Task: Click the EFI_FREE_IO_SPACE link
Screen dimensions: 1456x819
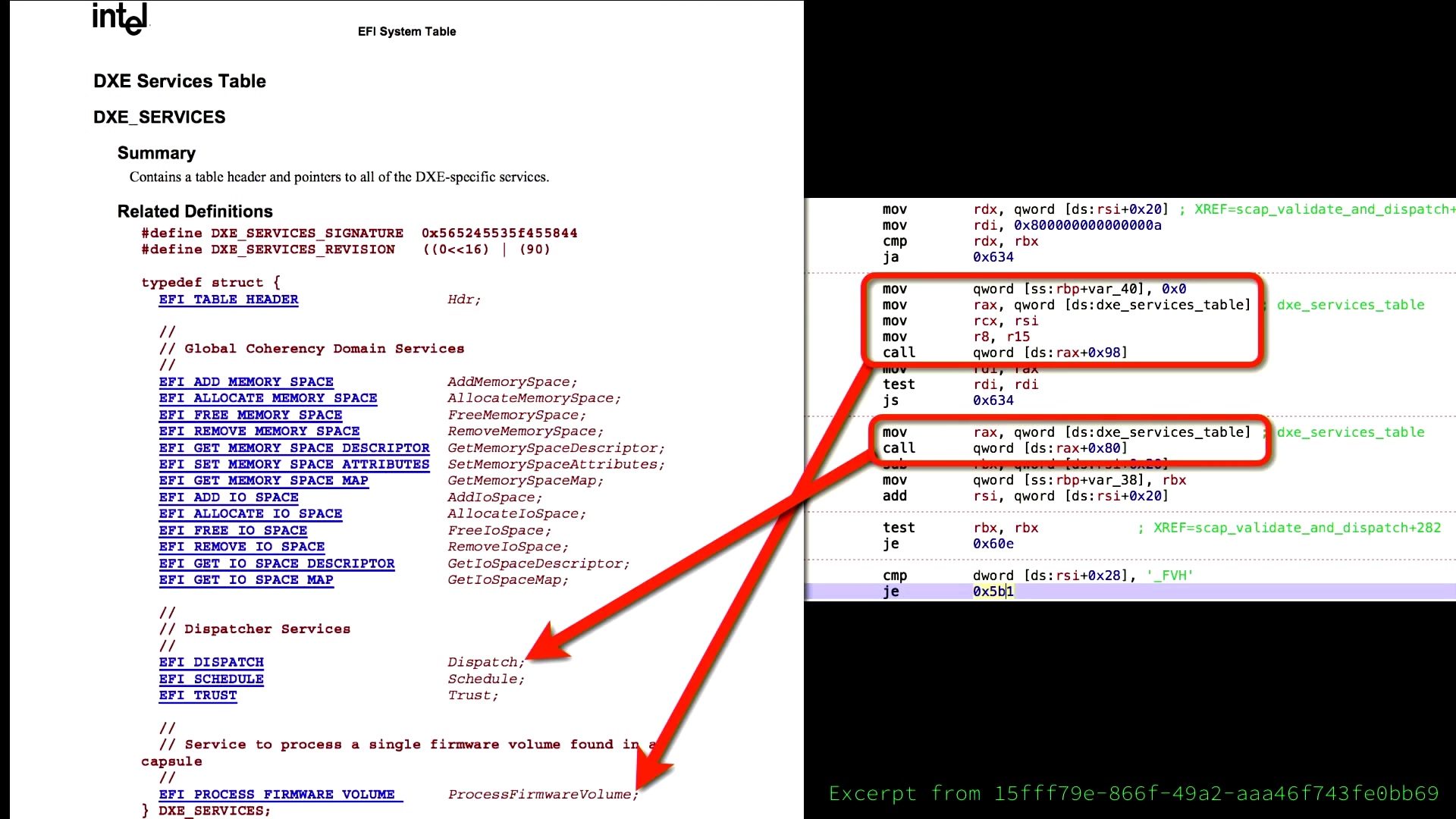Action: pyautogui.click(x=233, y=531)
